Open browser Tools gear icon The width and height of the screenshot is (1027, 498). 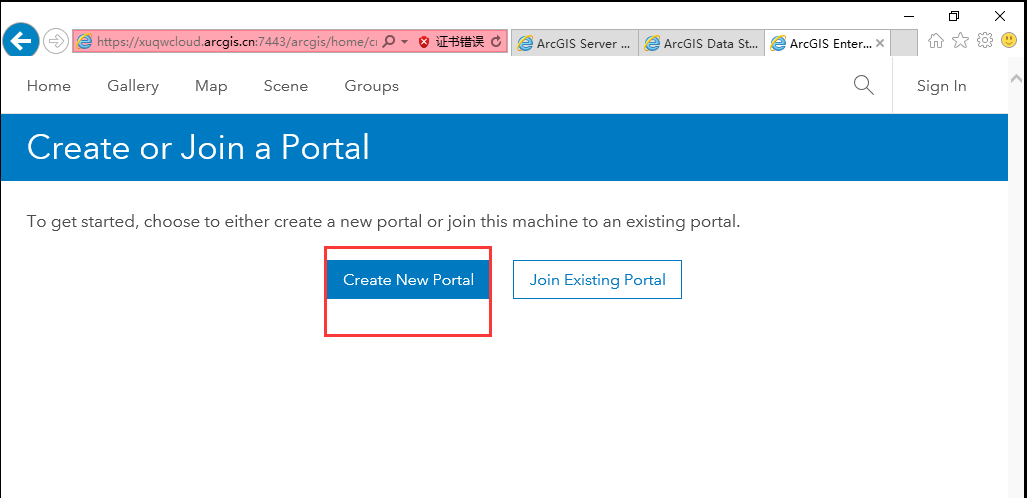coord(984,41)
